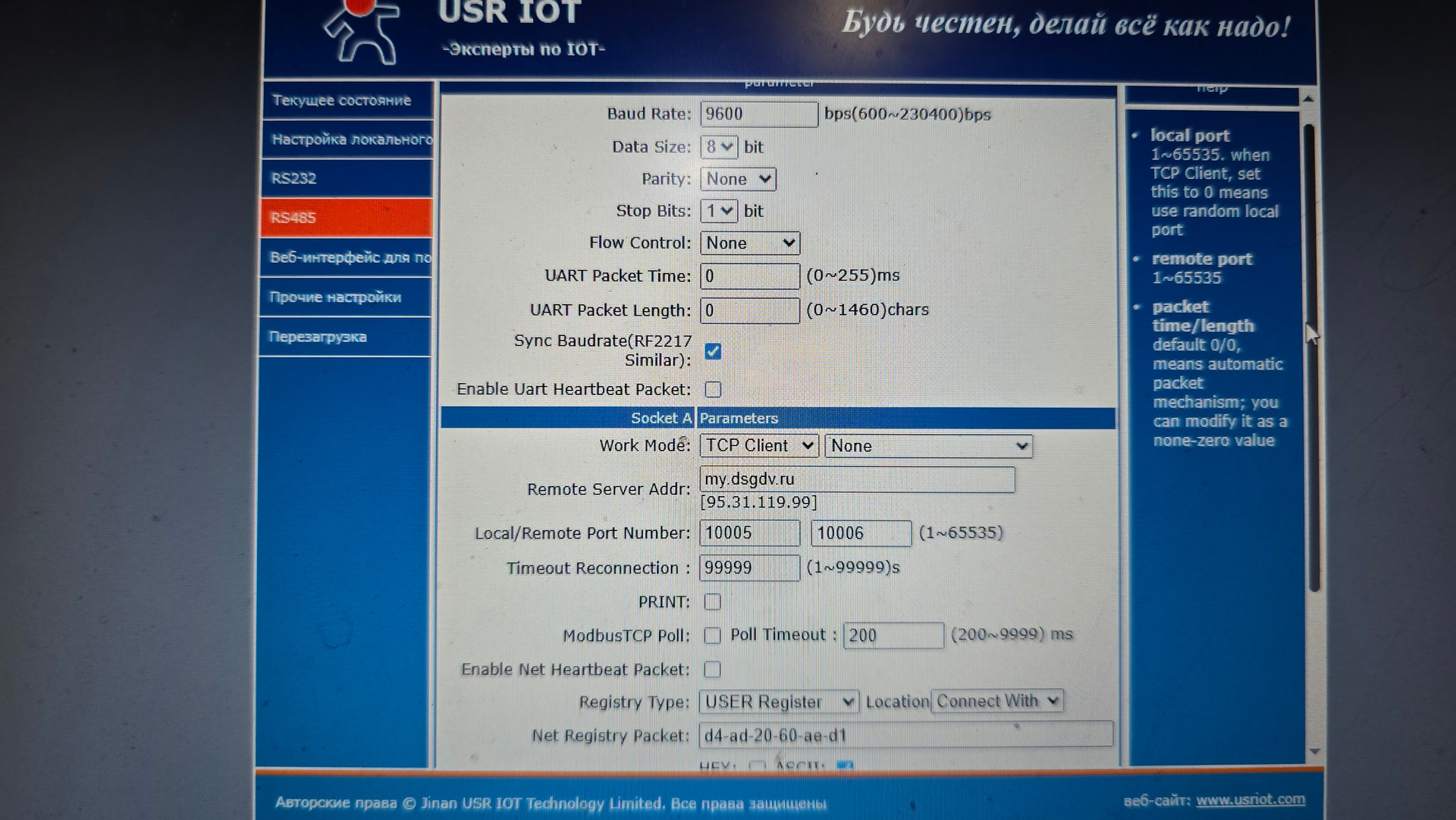Viewport: 1456px width, 820px height.
Task: Open the Registry Type USER Register dropdown
Action: pos(778,702)
